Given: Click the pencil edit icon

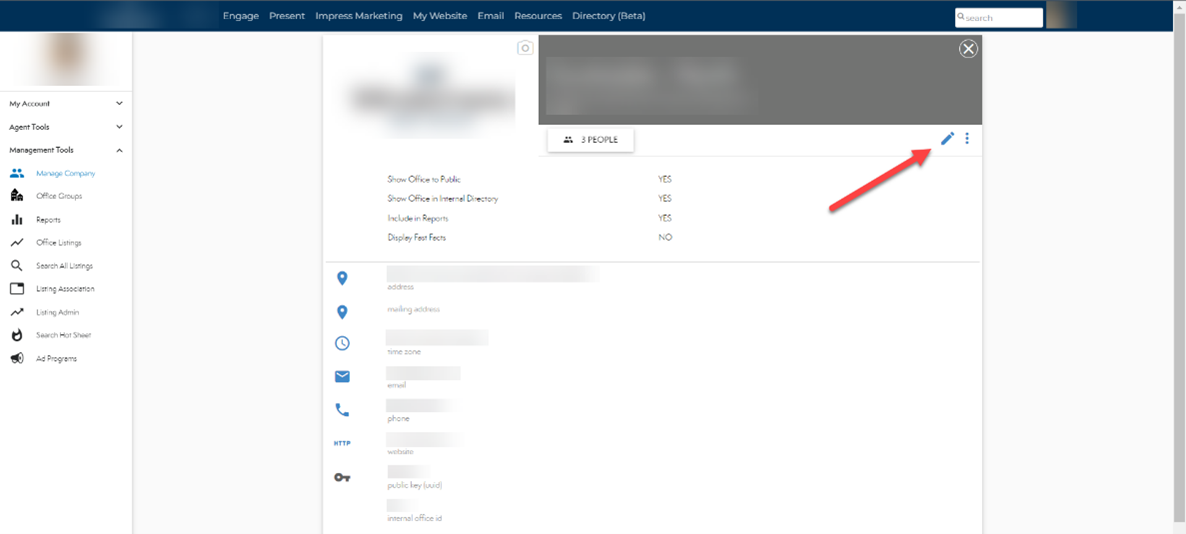Looking at the screenshot, I should (x=947, y=139).
